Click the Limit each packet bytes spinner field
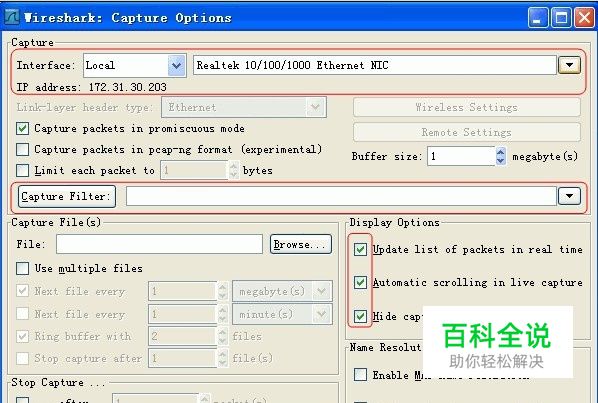 [x=195, y=170]
